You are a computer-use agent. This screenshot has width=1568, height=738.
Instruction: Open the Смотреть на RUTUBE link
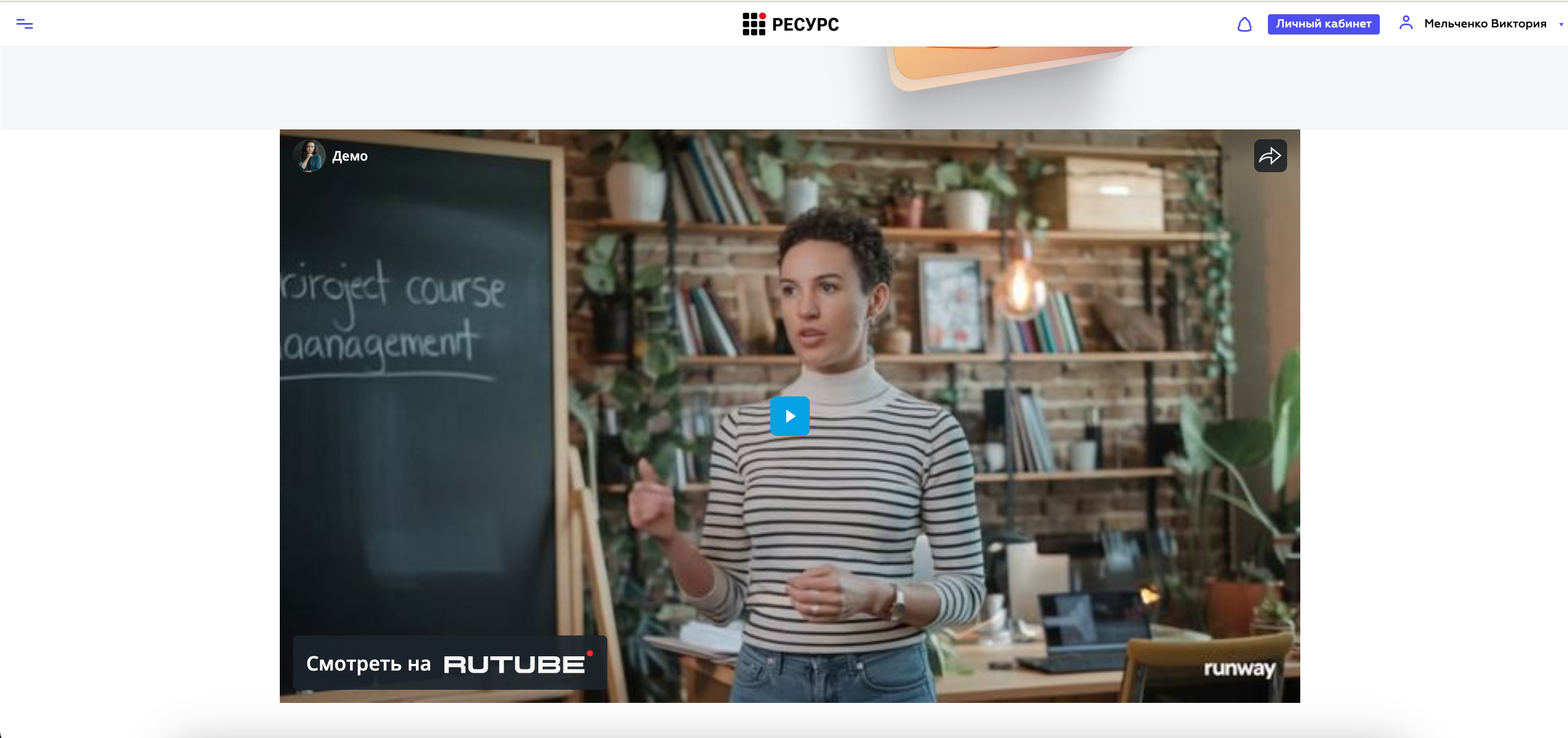[450, 662]
